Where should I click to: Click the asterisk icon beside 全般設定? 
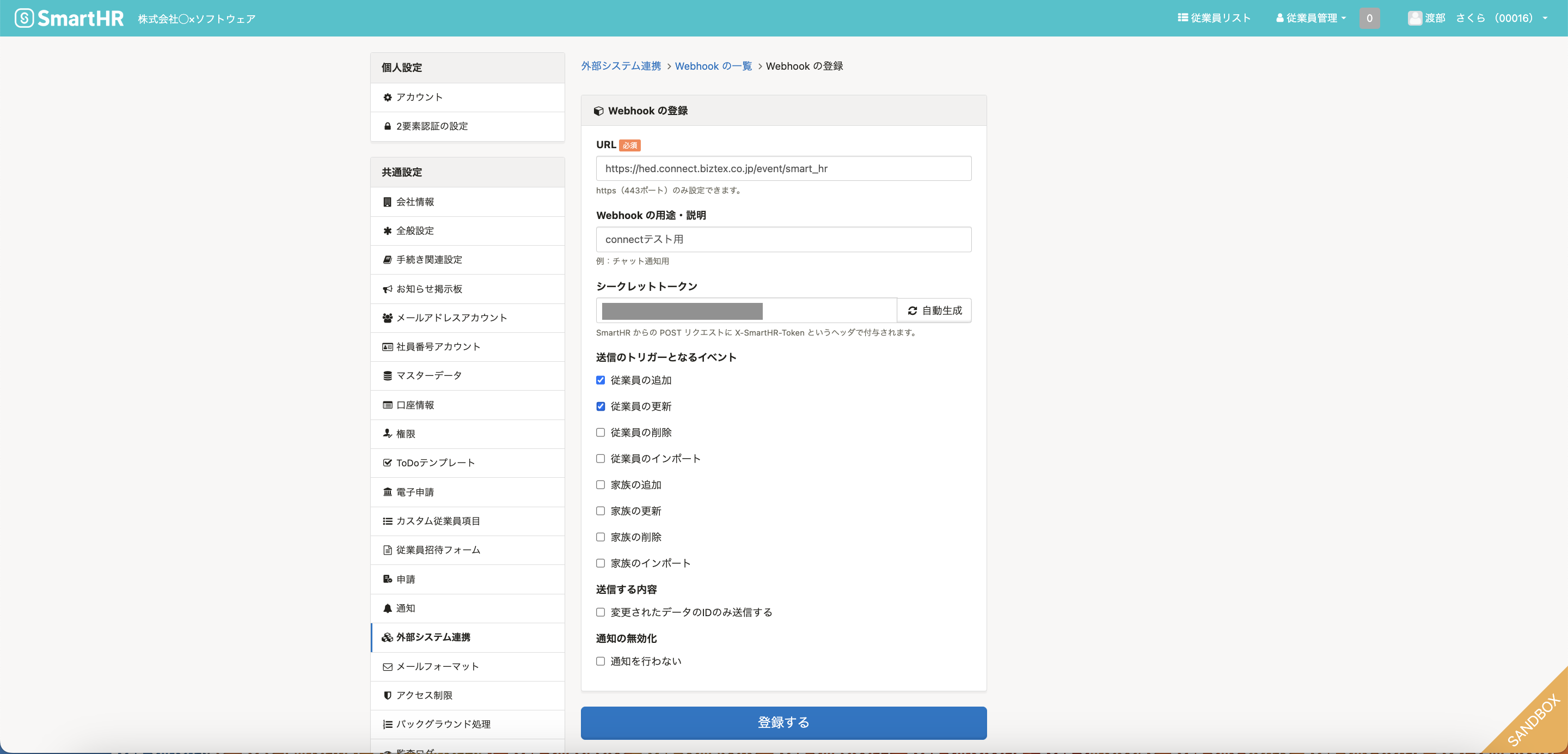coord(387,231)
